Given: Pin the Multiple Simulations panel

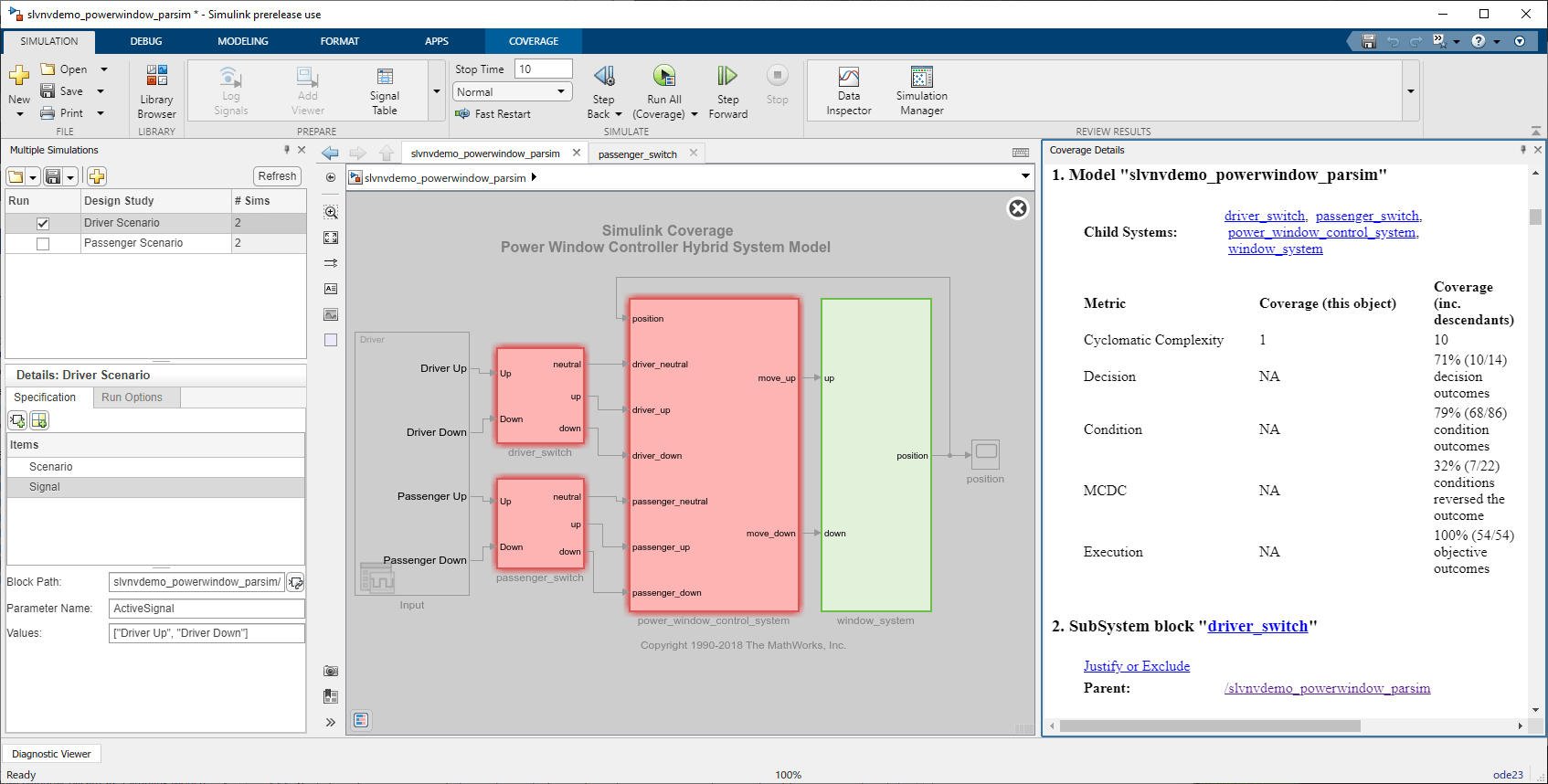Looking at the screenshot, I should coord(287,150).
